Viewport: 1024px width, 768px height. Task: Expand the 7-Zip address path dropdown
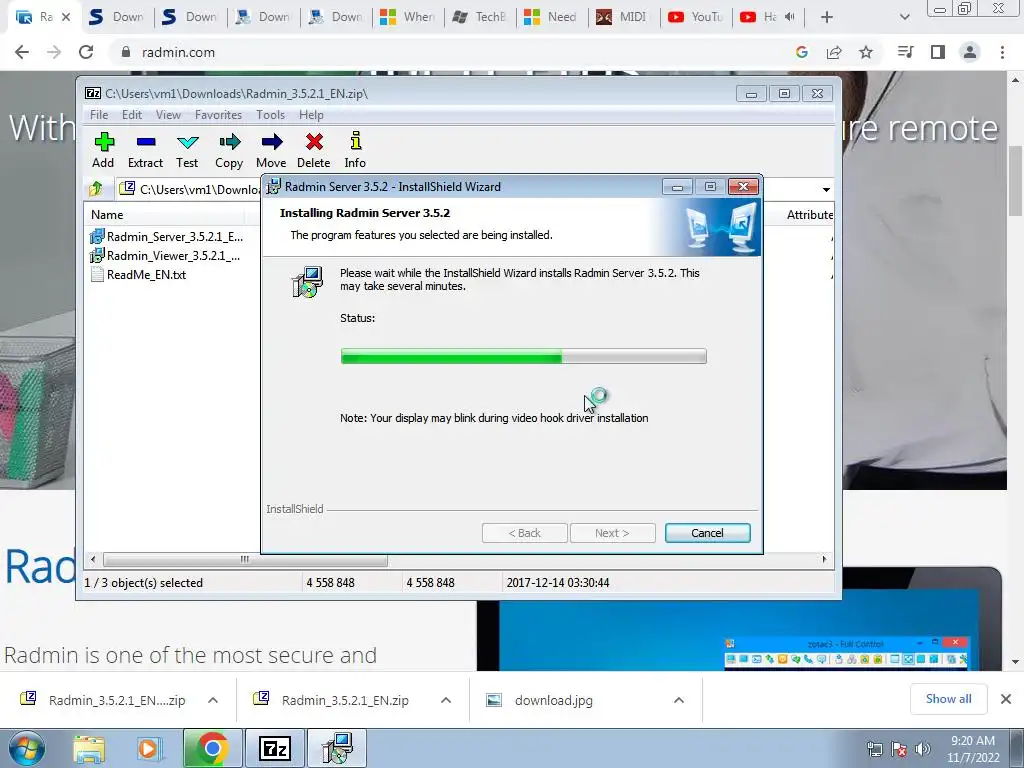(826, 189)
